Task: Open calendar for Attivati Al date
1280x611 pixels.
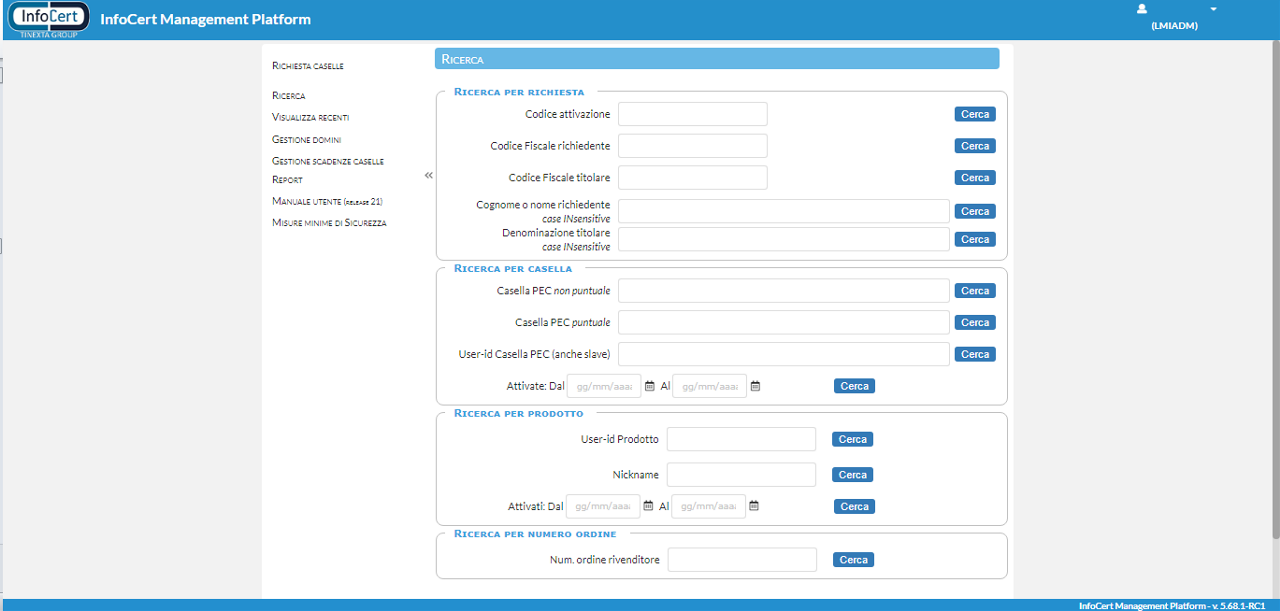Action: coord(754,506)
